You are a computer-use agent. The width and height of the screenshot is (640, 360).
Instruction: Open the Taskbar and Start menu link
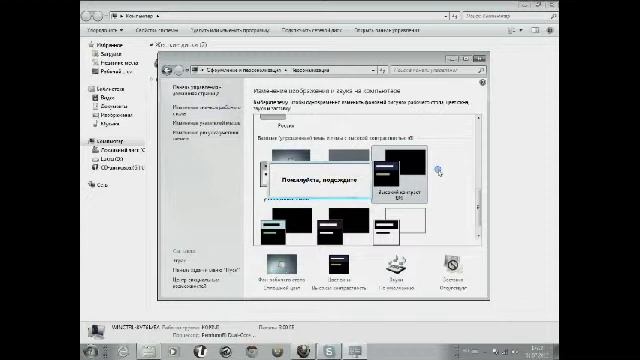(206, 270)
